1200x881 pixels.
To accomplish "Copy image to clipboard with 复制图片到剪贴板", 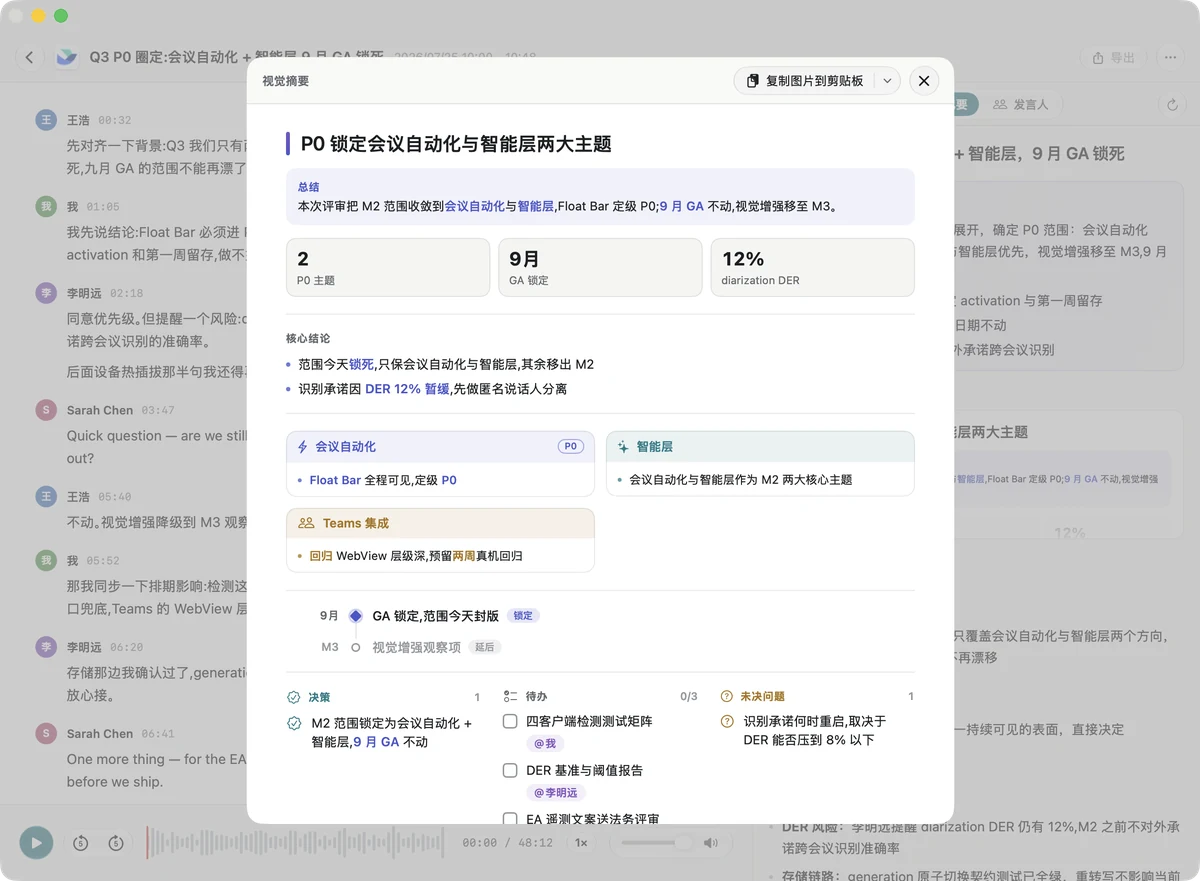I will click(805, 81).
